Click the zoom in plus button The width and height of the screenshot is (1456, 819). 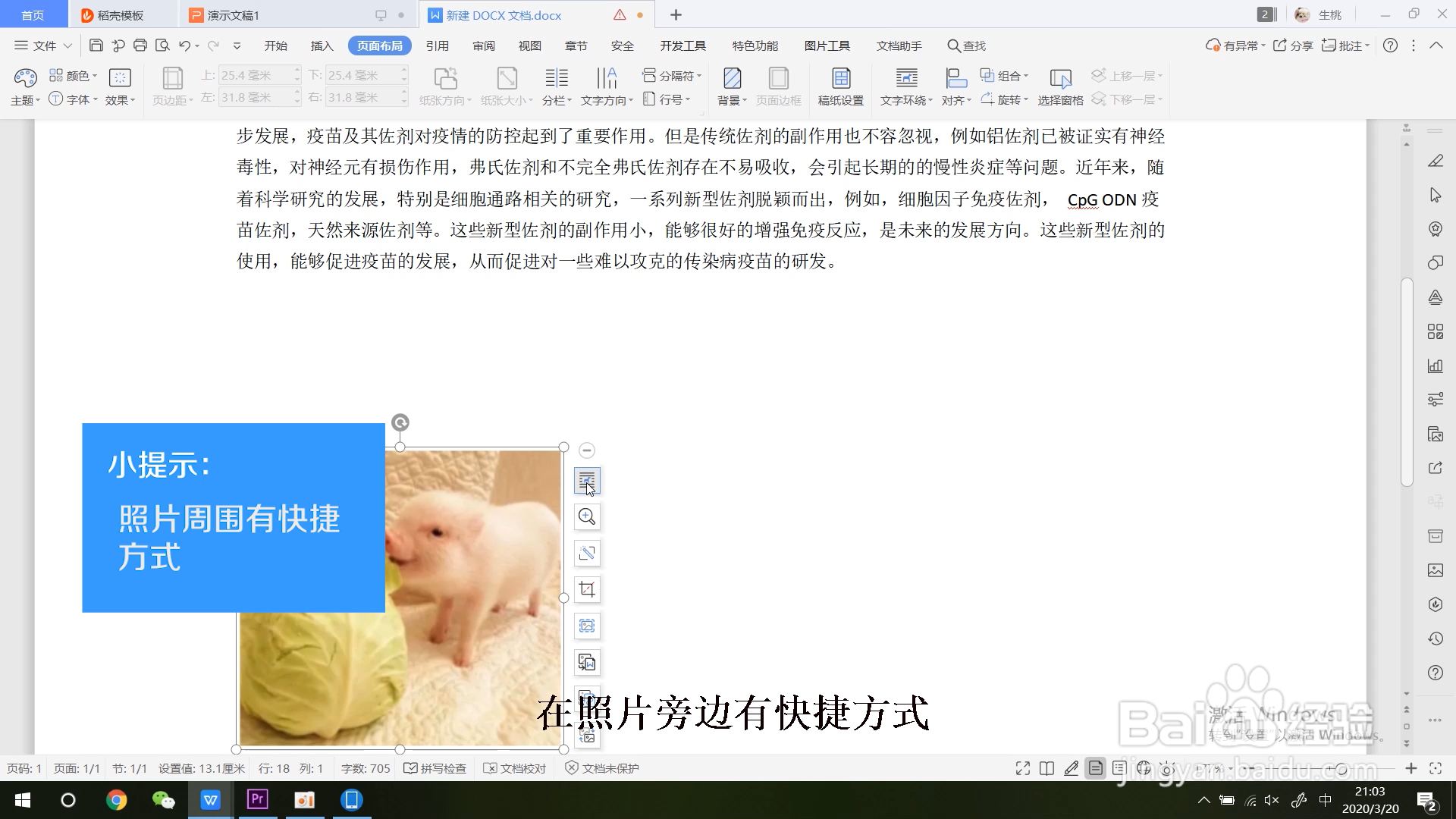coord(1410,768)
